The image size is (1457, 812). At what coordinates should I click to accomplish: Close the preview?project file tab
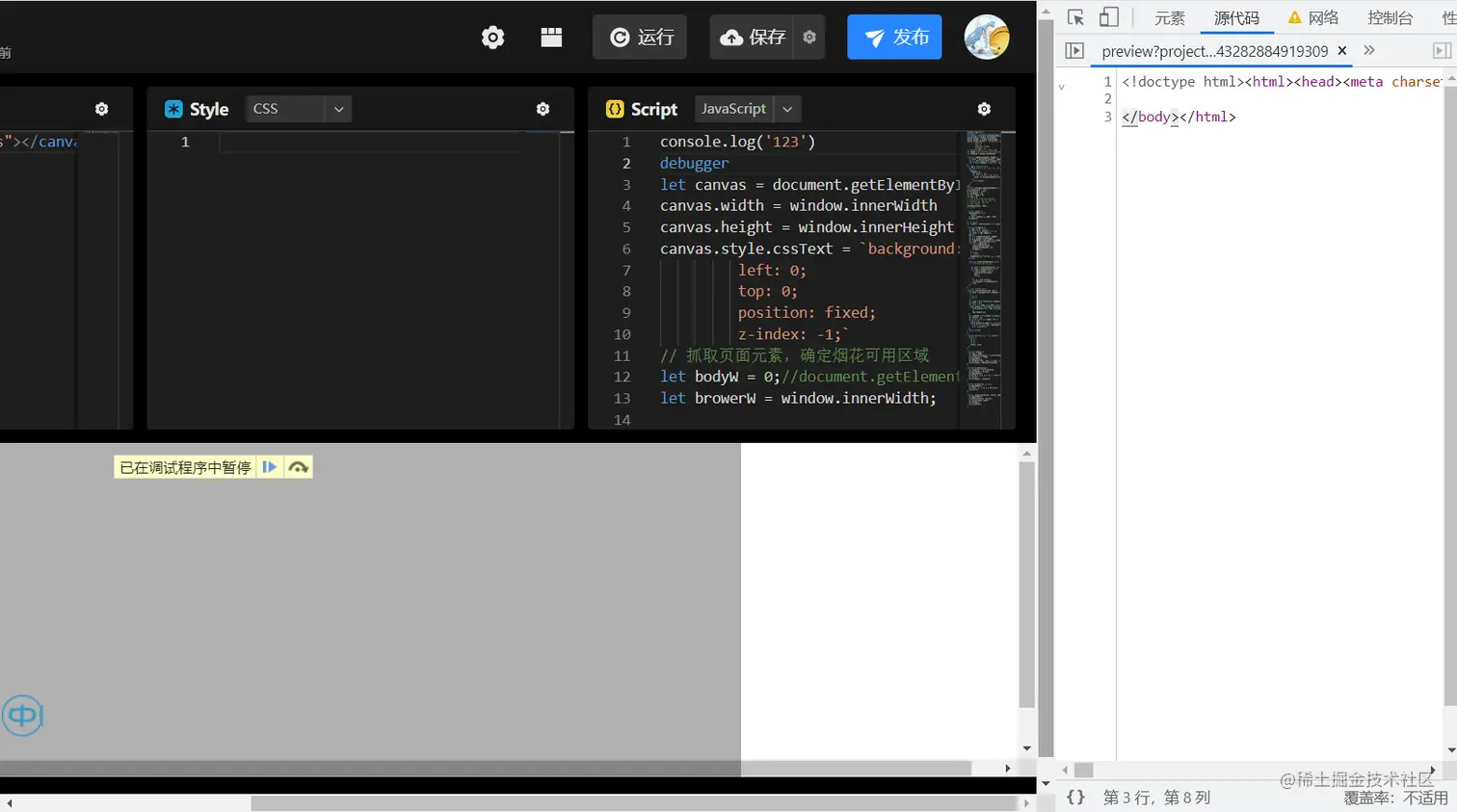[1342, 50]
